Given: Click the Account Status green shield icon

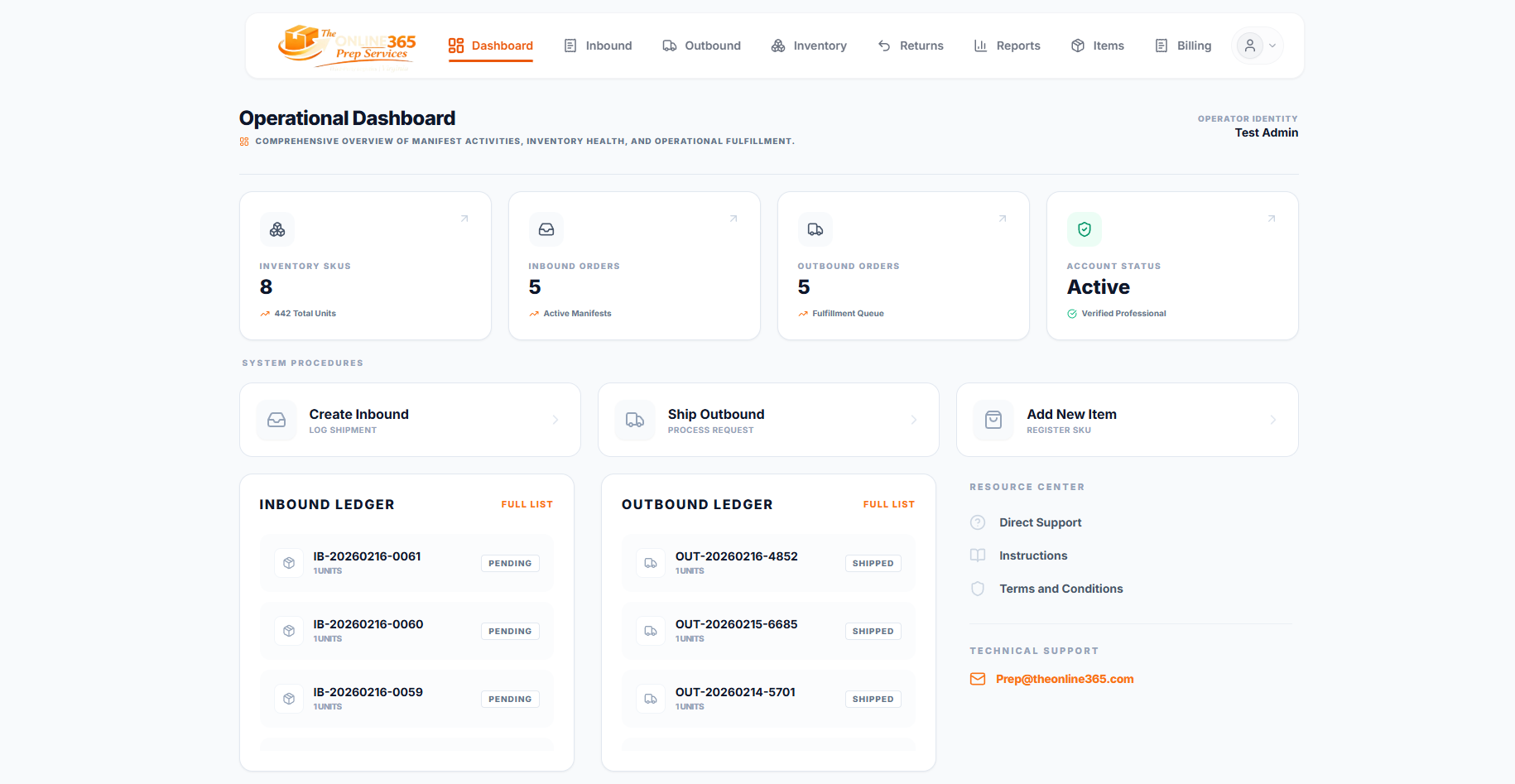Looking at the screenshot, I should 1085,229.
